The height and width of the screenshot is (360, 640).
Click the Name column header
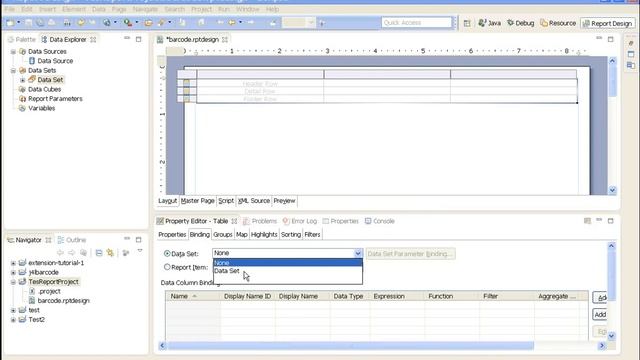[193, 296]
